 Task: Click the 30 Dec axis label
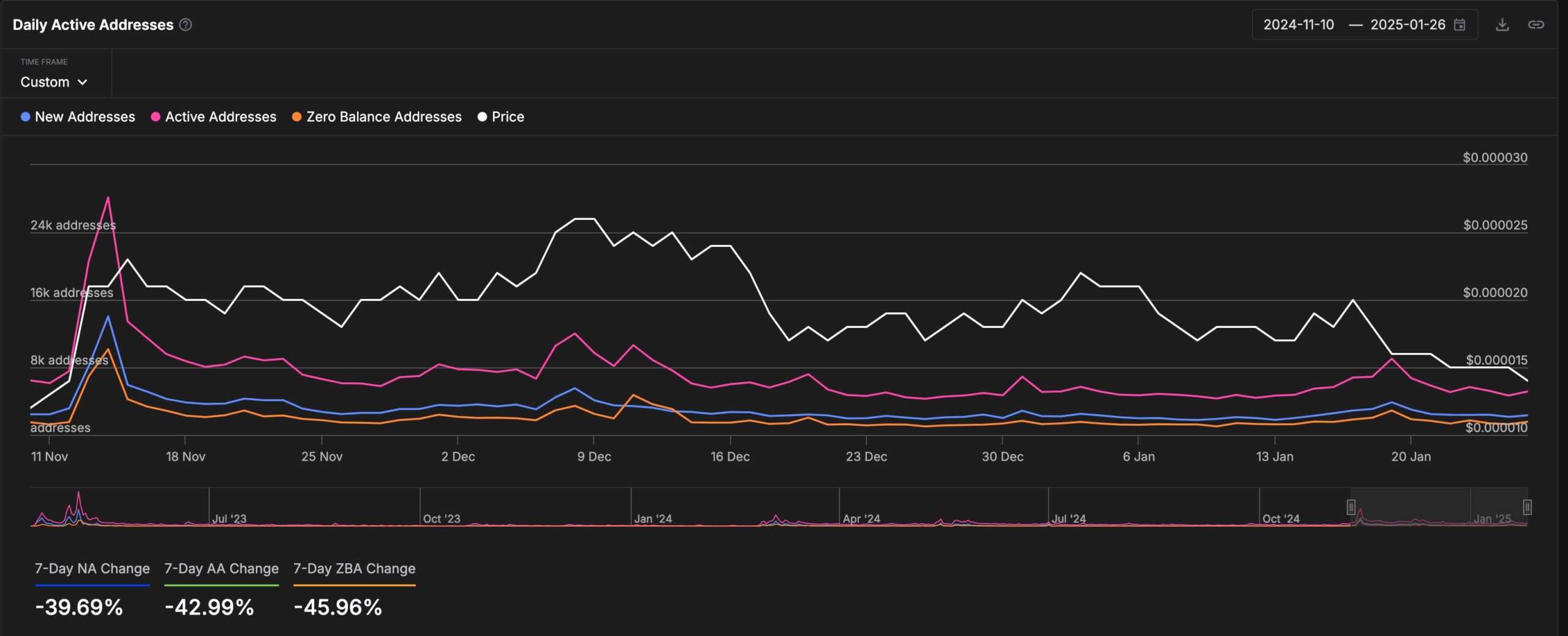(1003, 456)
